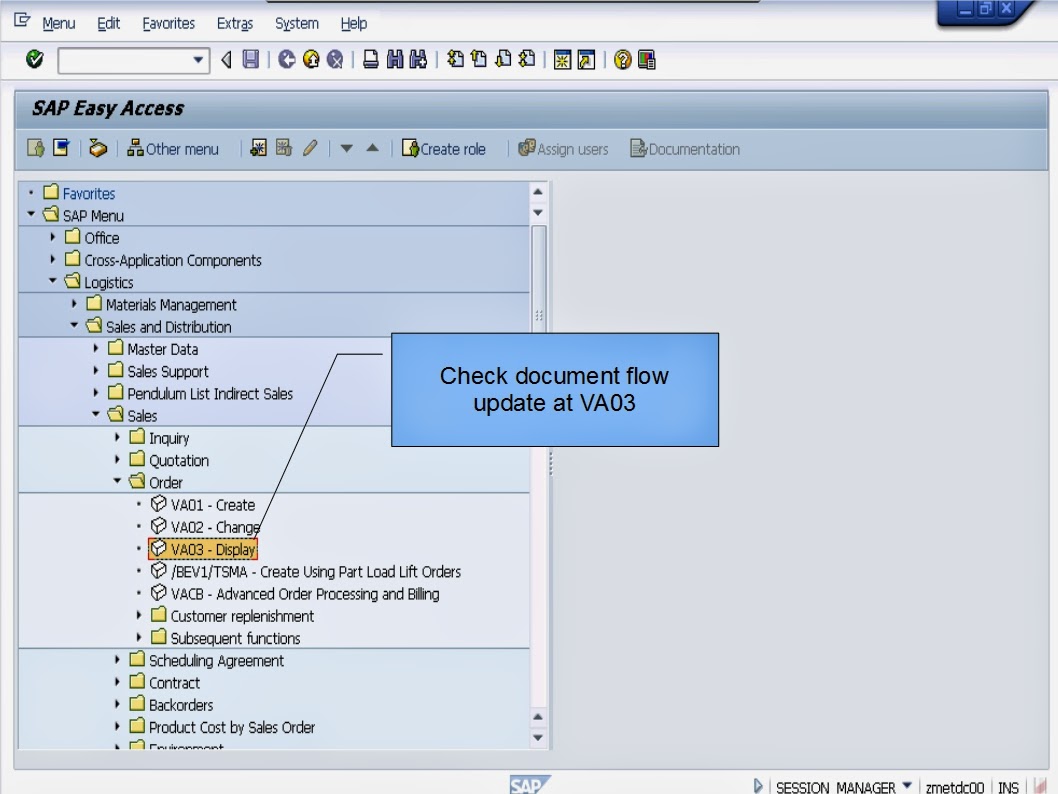Viewport: 1058px width, 794px height.
Task: Click the Backorders folder
Action: 171,705
